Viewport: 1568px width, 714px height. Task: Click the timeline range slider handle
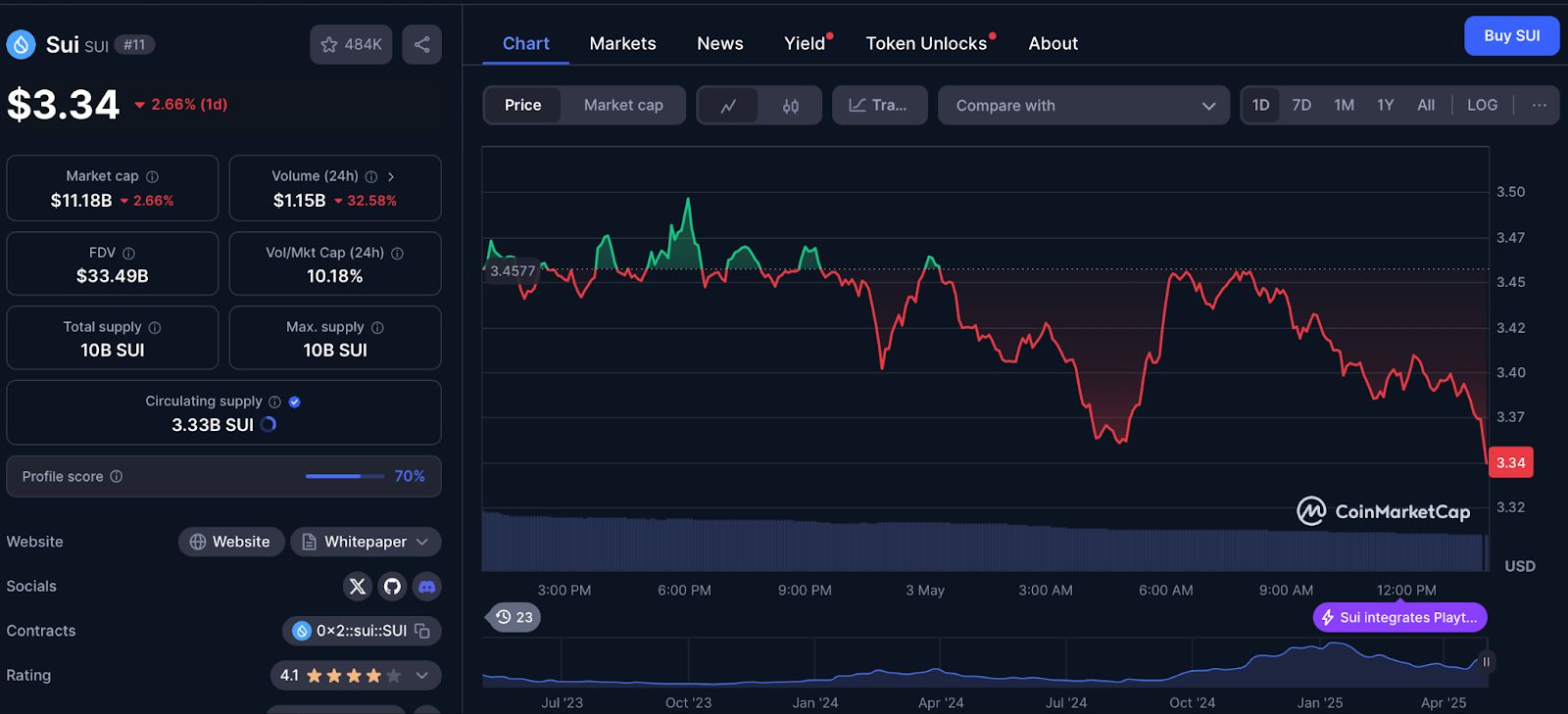(x=1486, y=662)
